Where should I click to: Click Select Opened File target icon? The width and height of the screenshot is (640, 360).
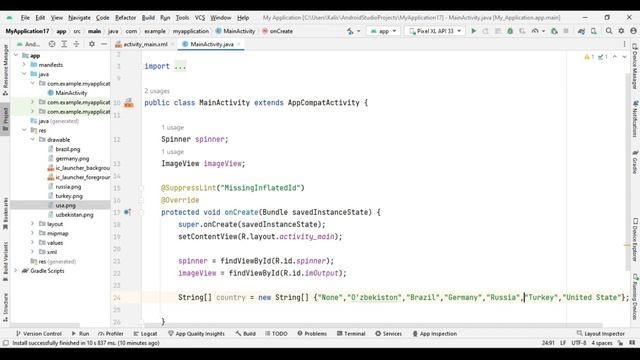click(52, 44)
